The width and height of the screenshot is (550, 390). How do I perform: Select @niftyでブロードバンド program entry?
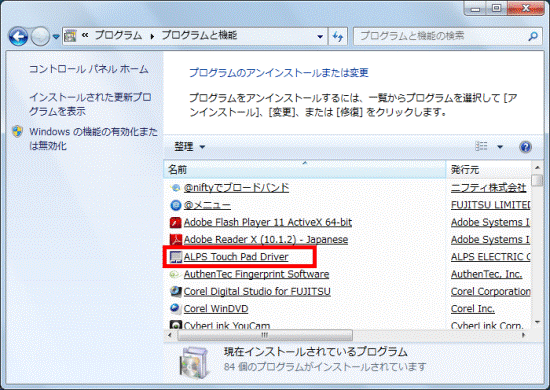(236, 188)
